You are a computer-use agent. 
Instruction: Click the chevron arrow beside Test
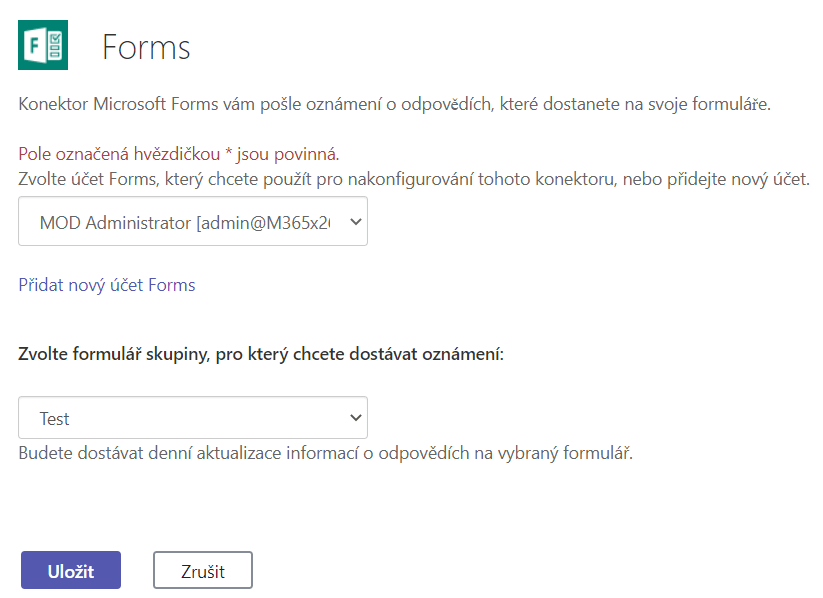tap(356, 418)
